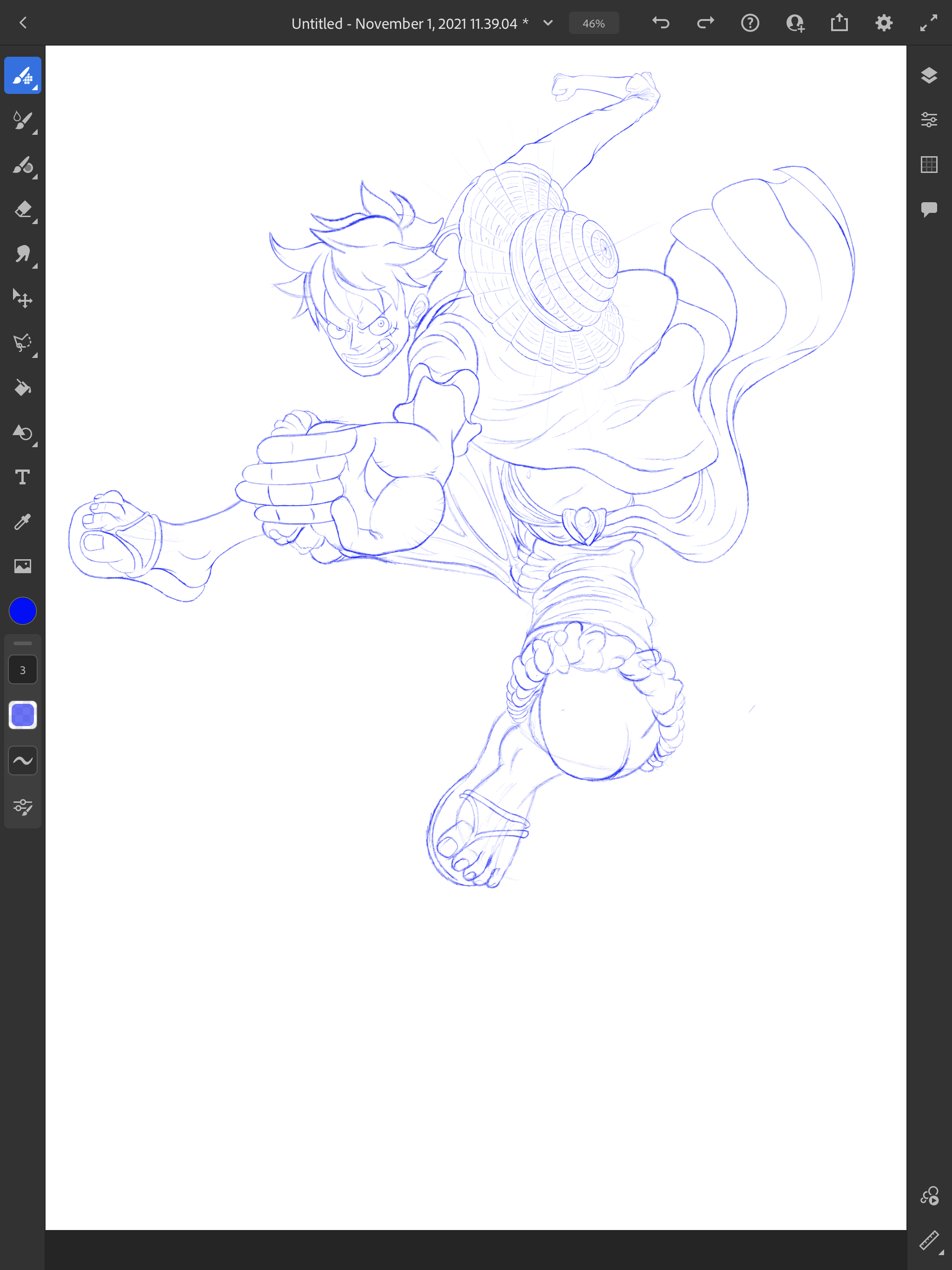The image size is (952, 1270).
Task: Open the blue color picker swatch
Action: tap(22, 611)
